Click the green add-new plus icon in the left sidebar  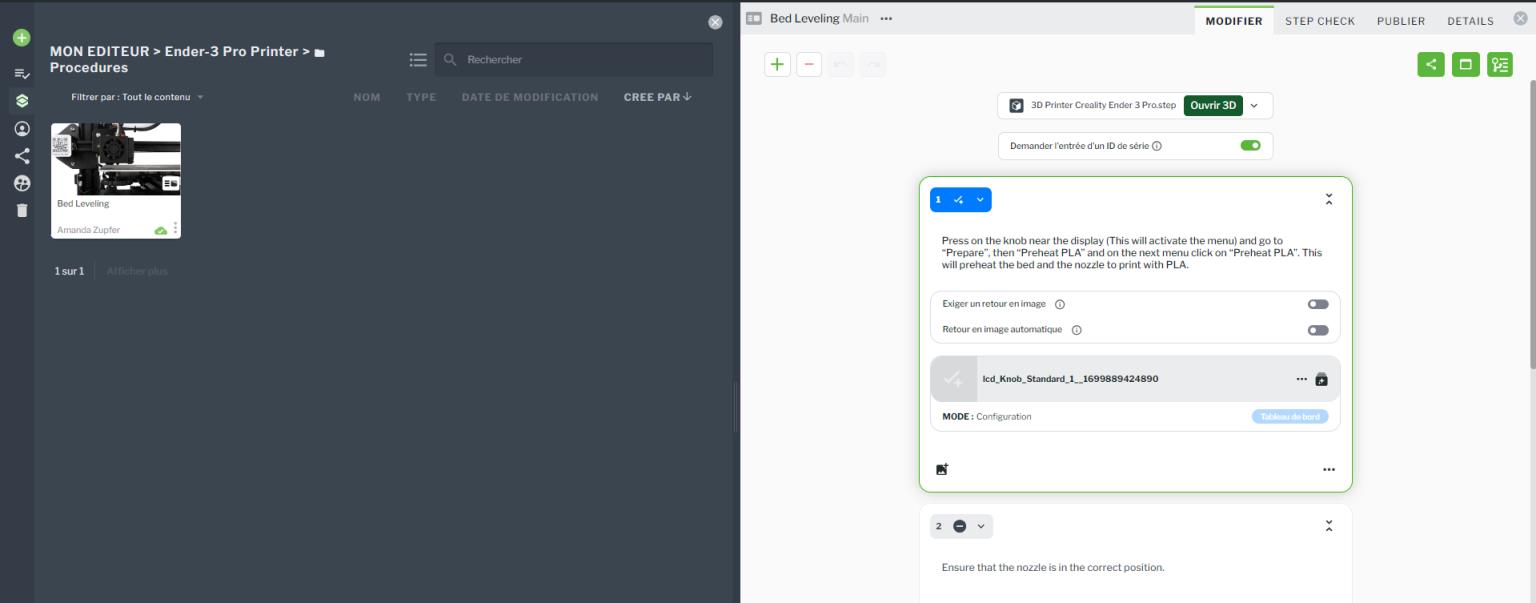pos(21,38)
